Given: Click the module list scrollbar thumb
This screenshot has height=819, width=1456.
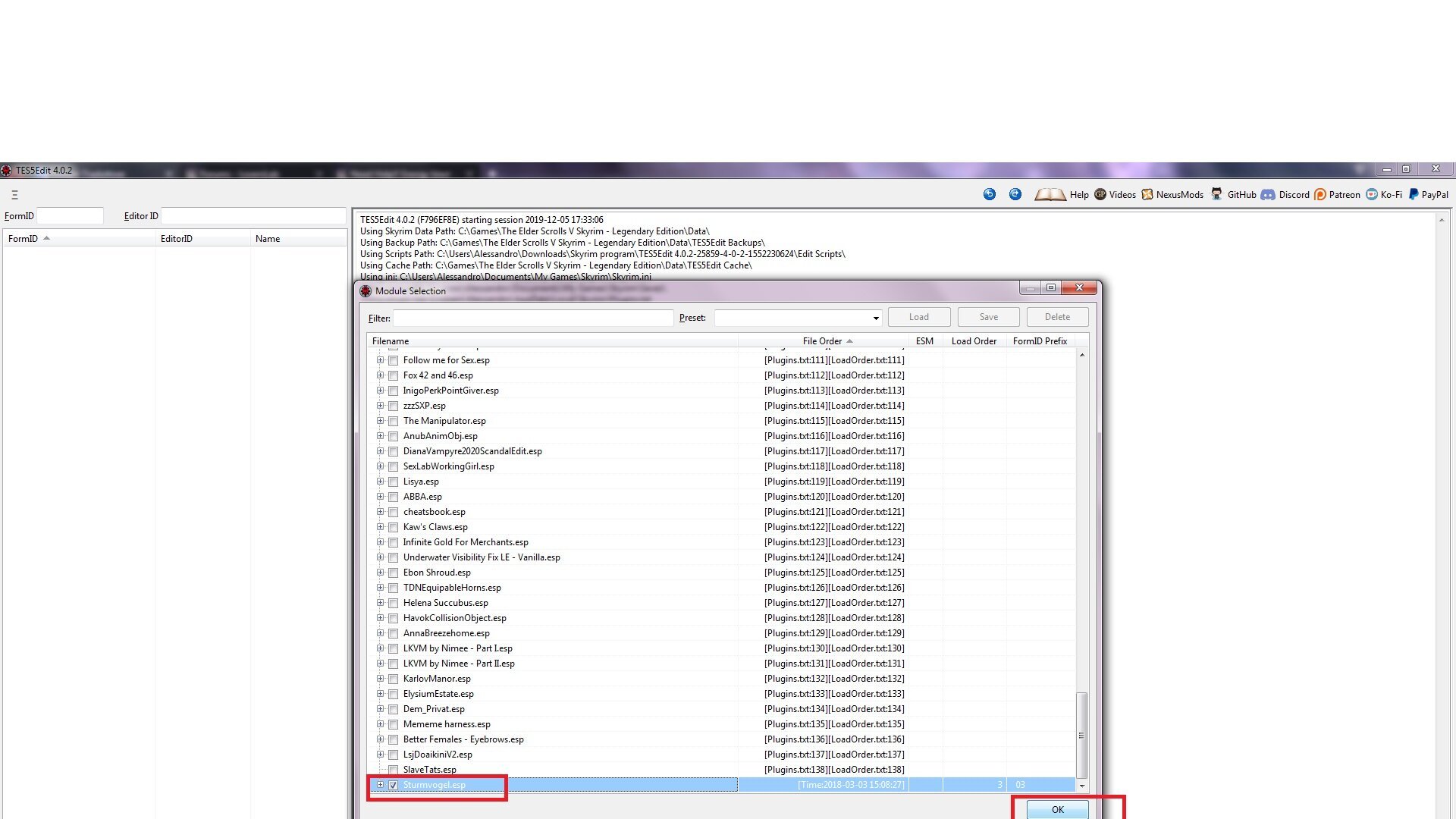Looking at the screenshot, I should [x=1081, y=735].
